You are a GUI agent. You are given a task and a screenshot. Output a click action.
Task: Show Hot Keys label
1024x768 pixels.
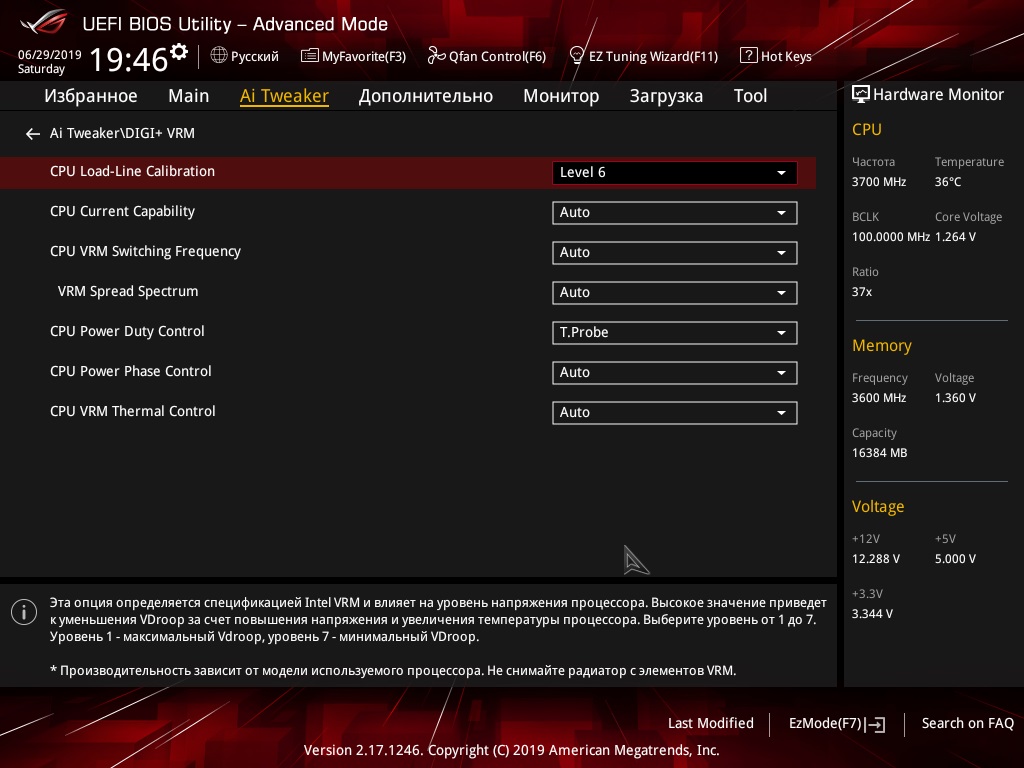[x=786, y=57]
